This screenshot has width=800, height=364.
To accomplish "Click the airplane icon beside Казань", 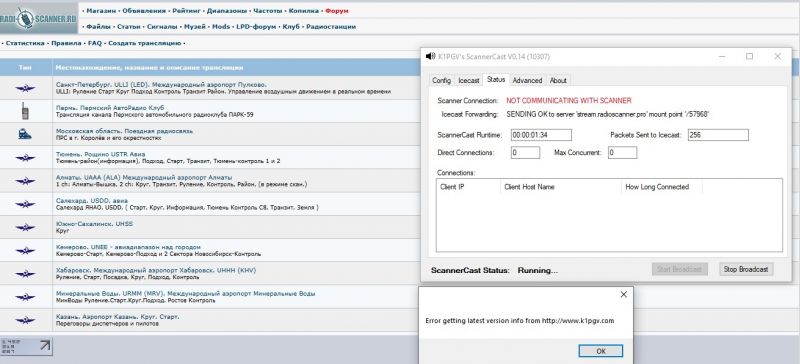I will 25,320.
